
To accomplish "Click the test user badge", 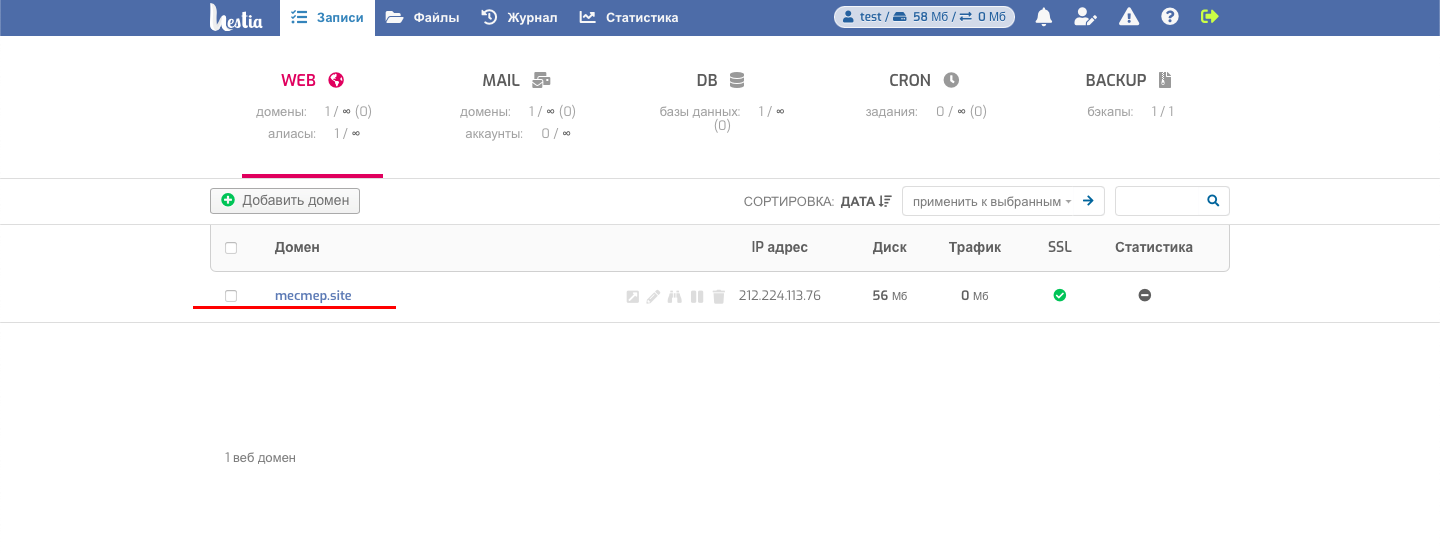I will (x=924, y=17).
